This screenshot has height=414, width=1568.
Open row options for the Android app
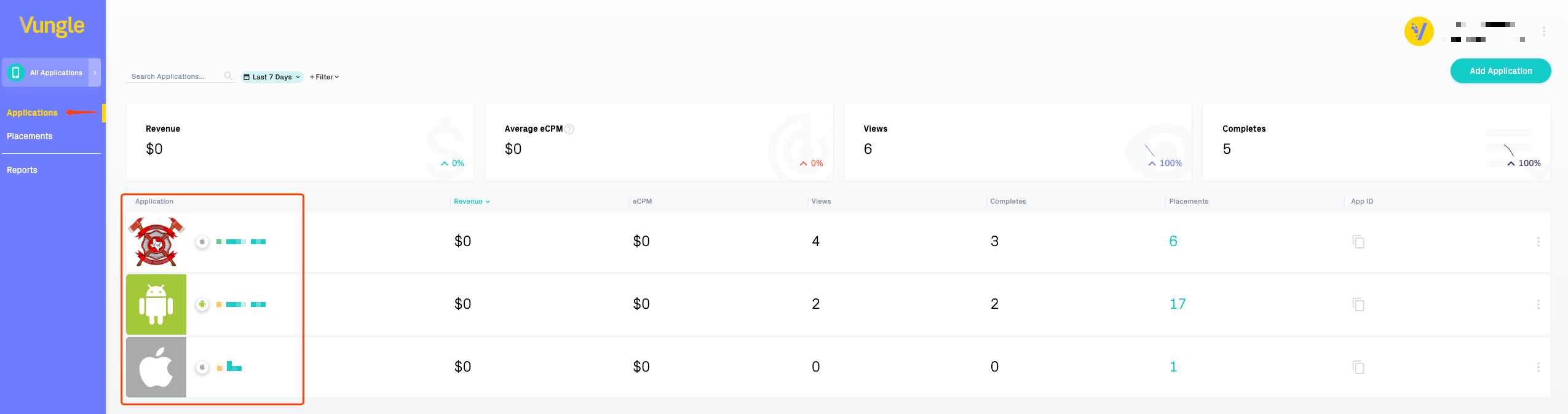pos(1538,305)
